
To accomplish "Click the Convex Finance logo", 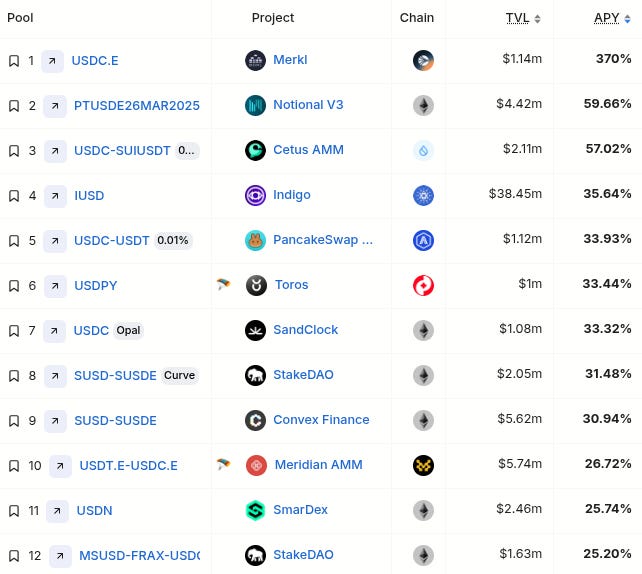I will coord(255,421).
